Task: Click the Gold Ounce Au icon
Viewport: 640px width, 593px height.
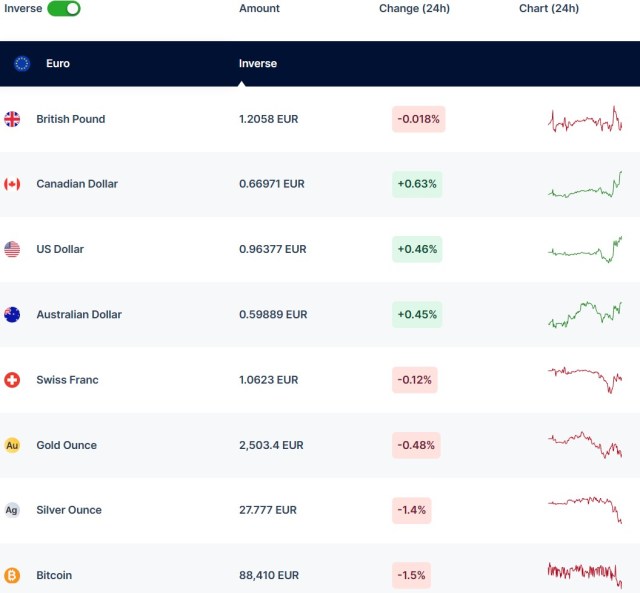Action: (x=12, y=445)
